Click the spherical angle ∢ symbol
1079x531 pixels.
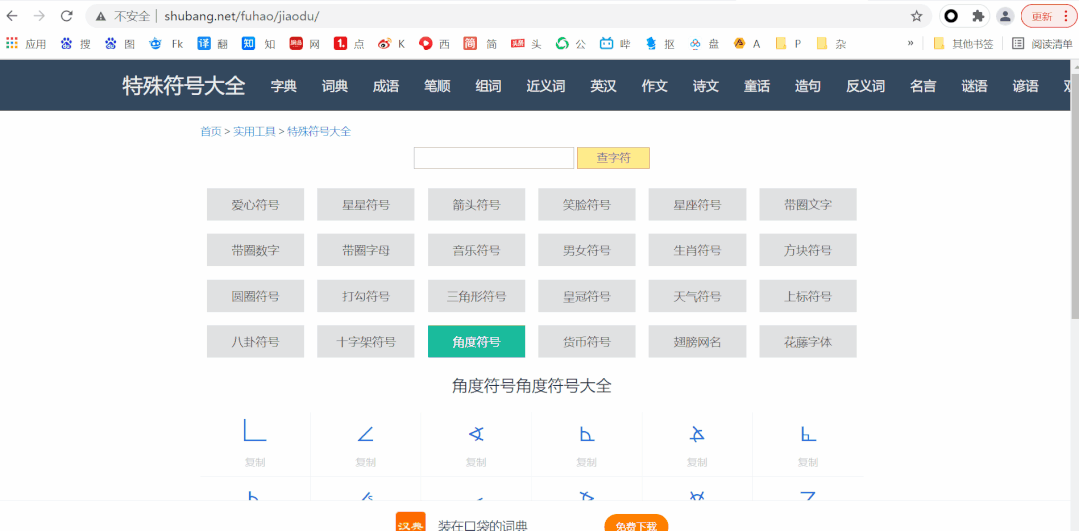click(x=476, y=434)
